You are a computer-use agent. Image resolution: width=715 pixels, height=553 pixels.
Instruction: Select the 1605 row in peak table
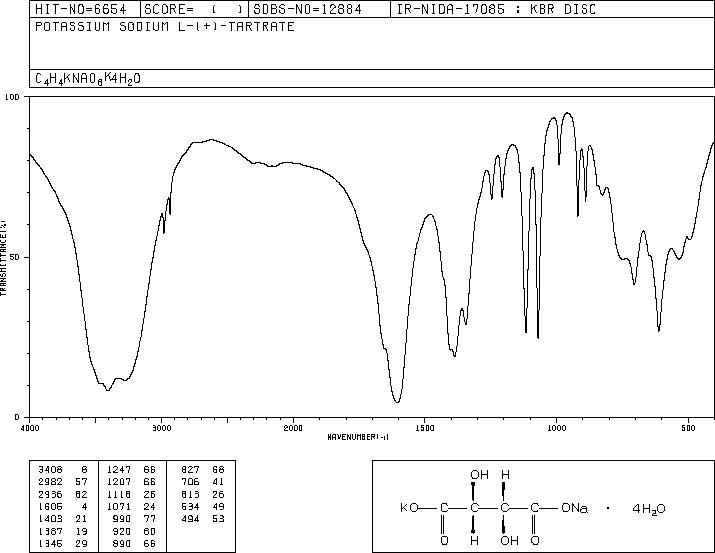click(x=63, y=506)
